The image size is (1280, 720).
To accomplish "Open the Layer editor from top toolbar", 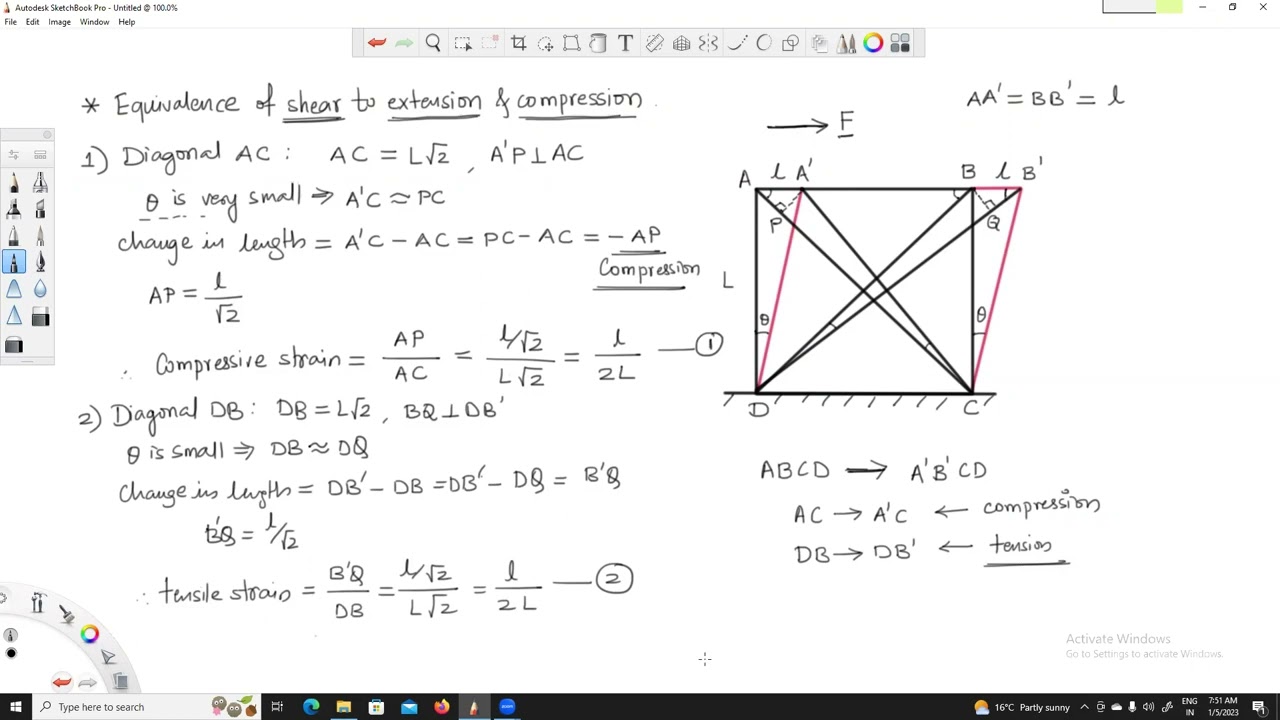I will pyautogui.click(x=819, y=43).
